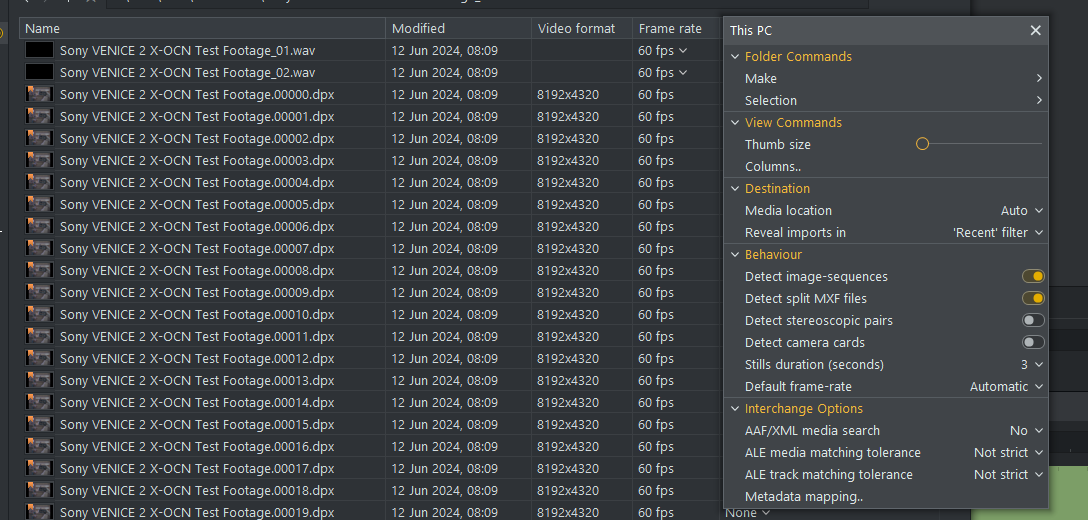1088x520 pixels.
Task: Select file Test Footage.00011.dpx
Action: pos(197,337)
